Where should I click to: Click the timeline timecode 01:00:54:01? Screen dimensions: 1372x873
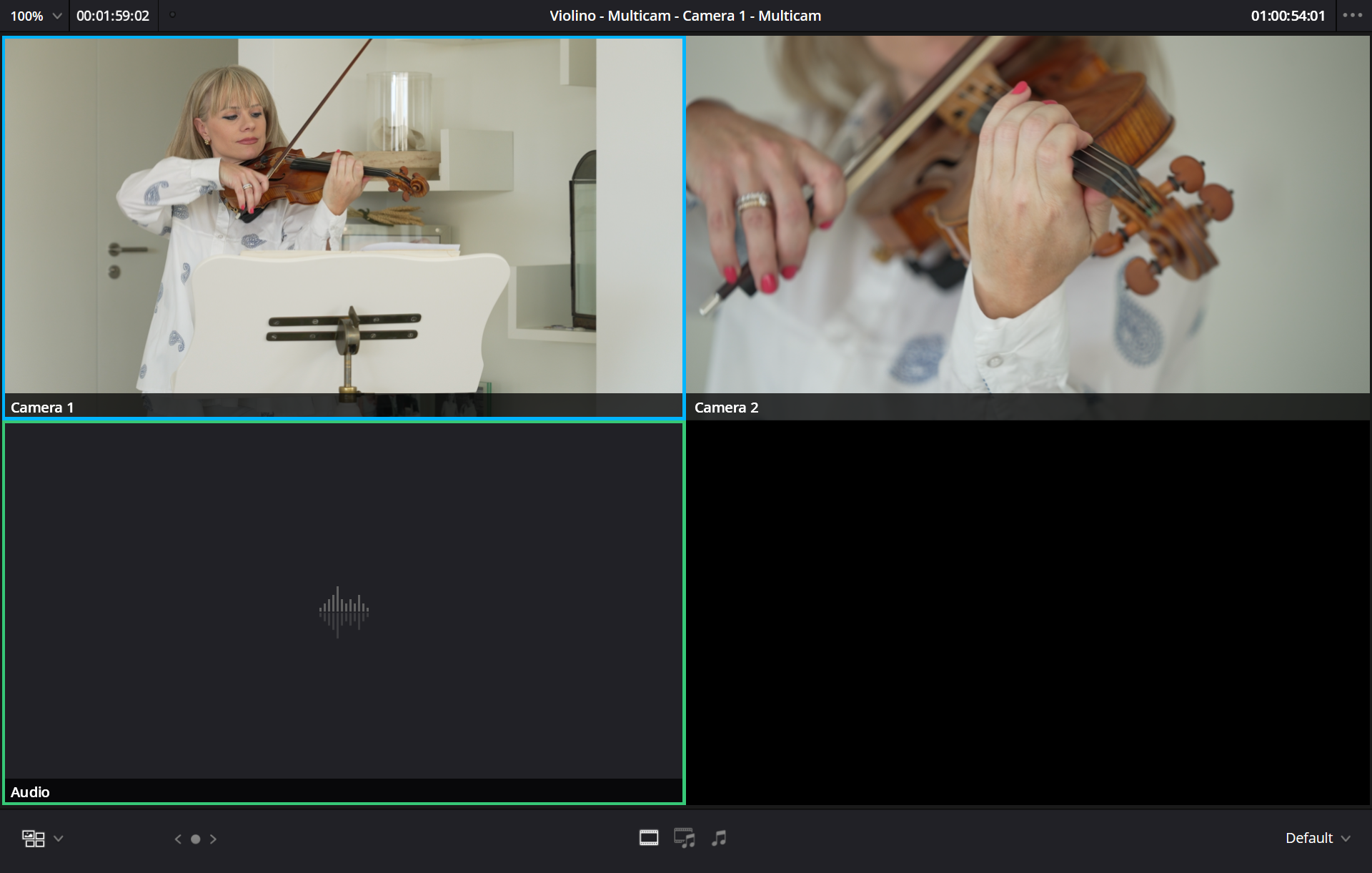[1288, 16]
